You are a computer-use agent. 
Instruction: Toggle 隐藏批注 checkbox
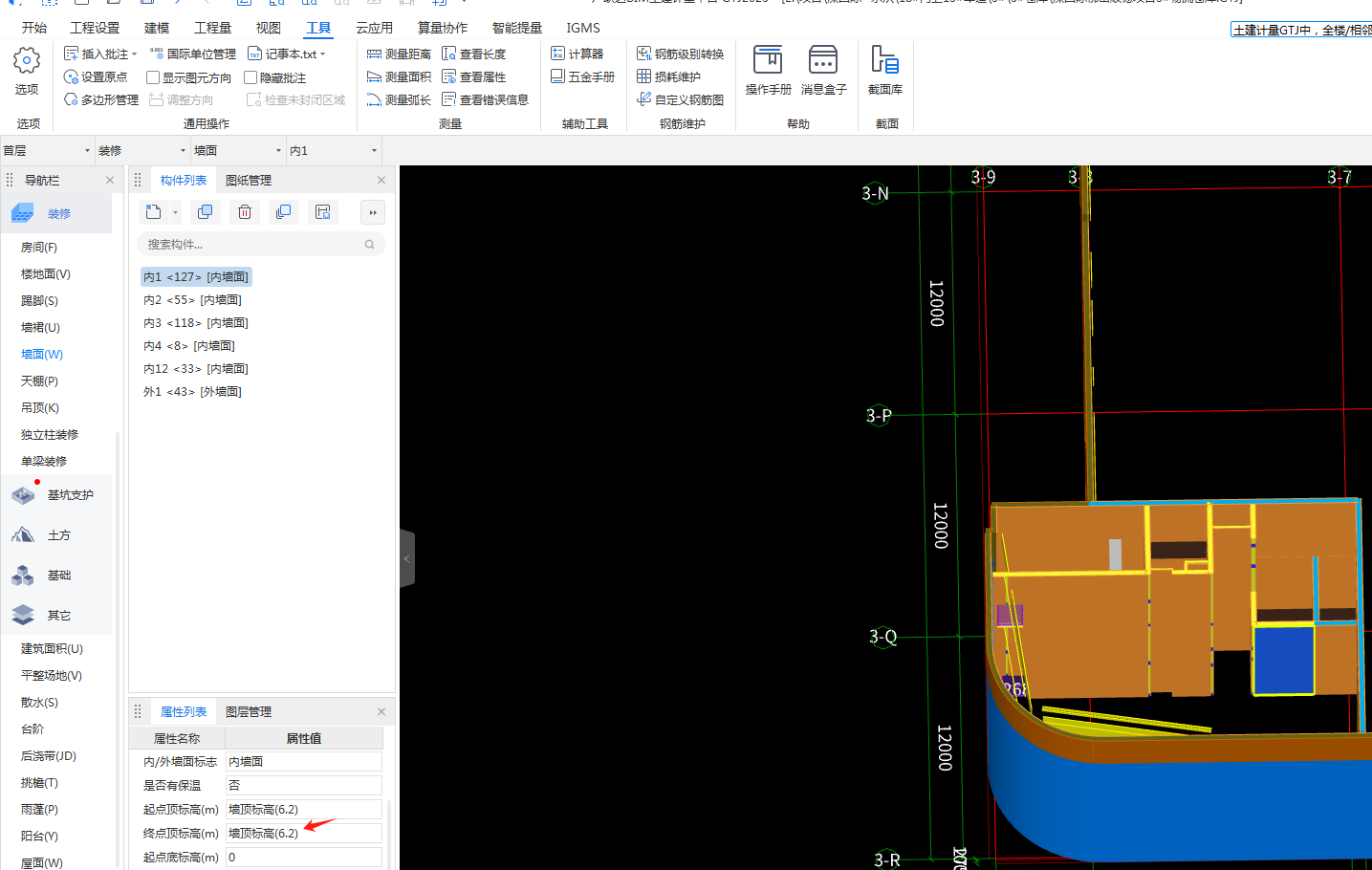250,77
